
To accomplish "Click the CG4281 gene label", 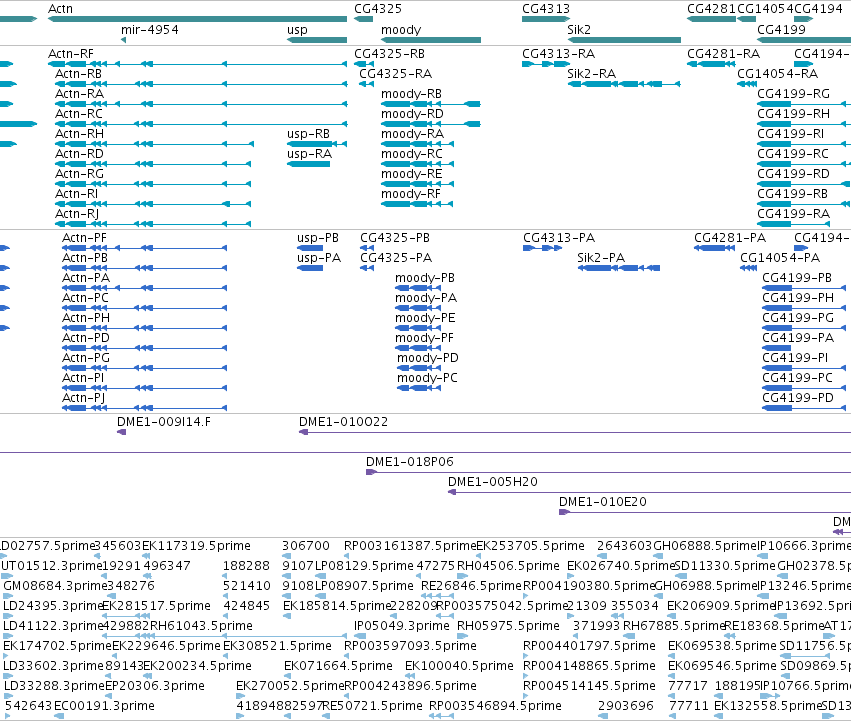I will click(711, 9).
